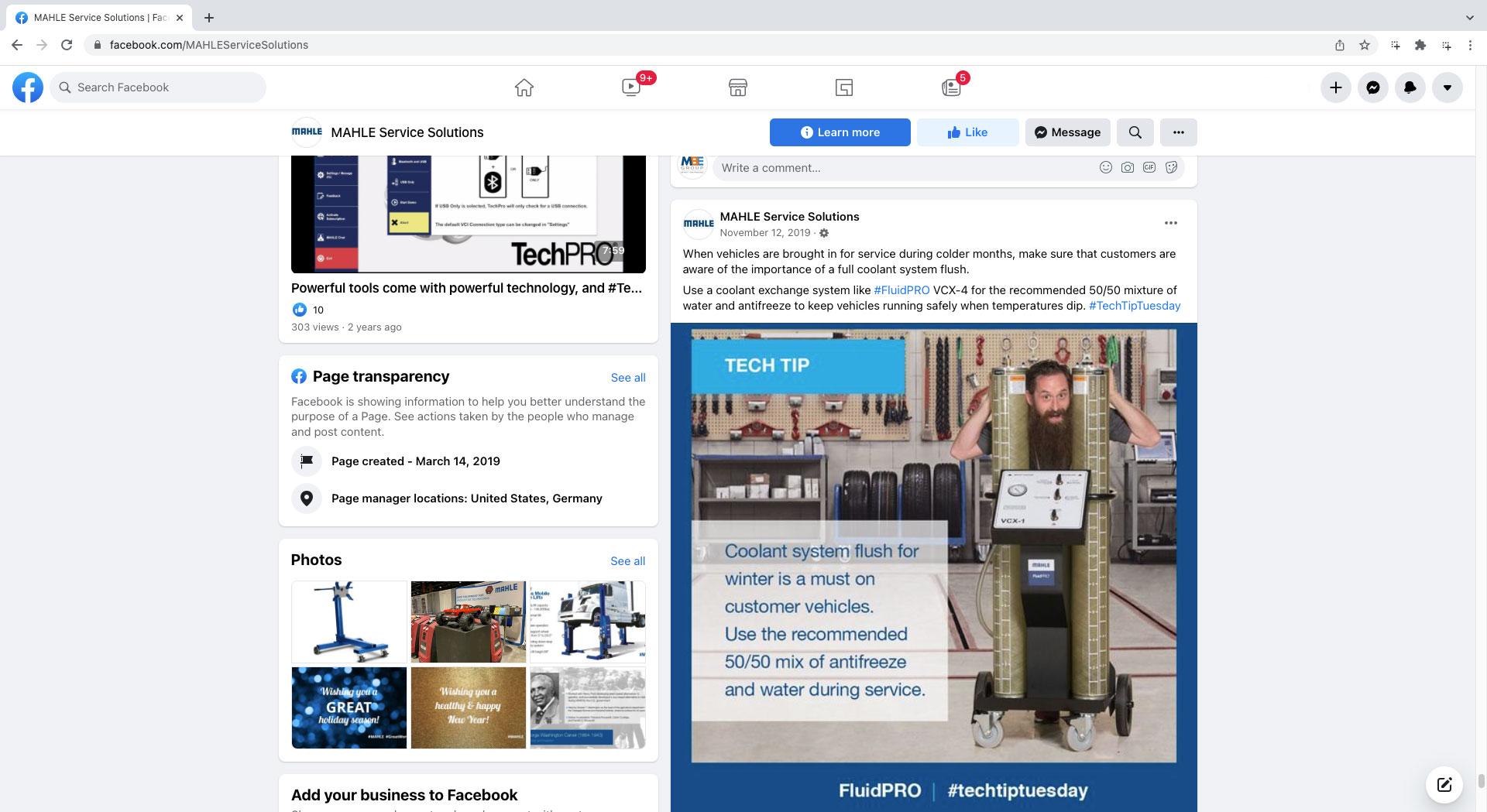Click the post audience gear icon
Image resolution: width=1487 pixels, height=812 pixels.
point(824,233)
